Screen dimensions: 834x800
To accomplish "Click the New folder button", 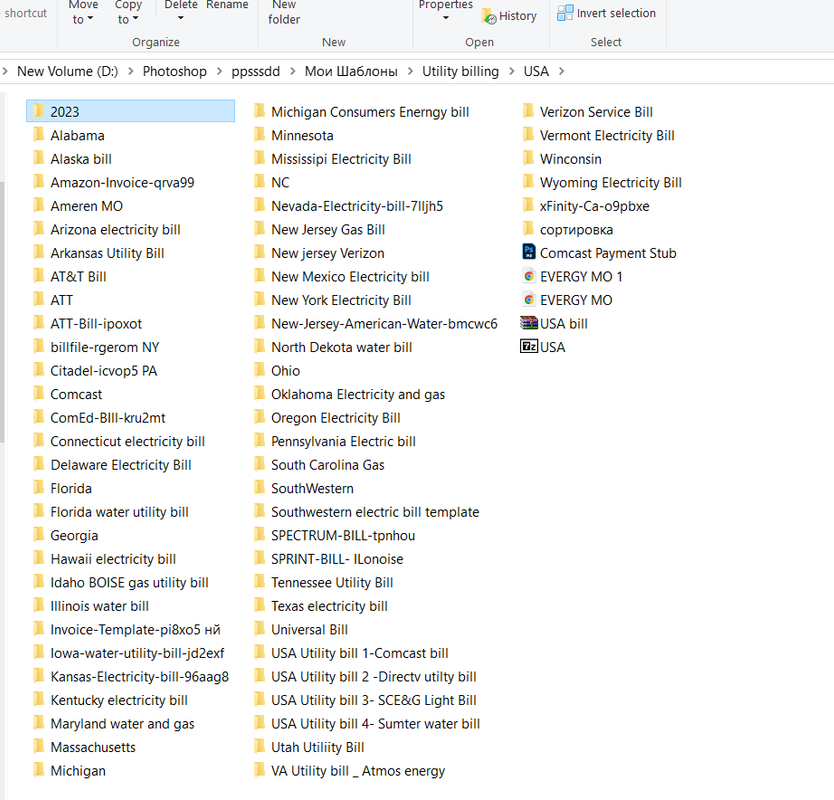I will click(x=284, y=12).
